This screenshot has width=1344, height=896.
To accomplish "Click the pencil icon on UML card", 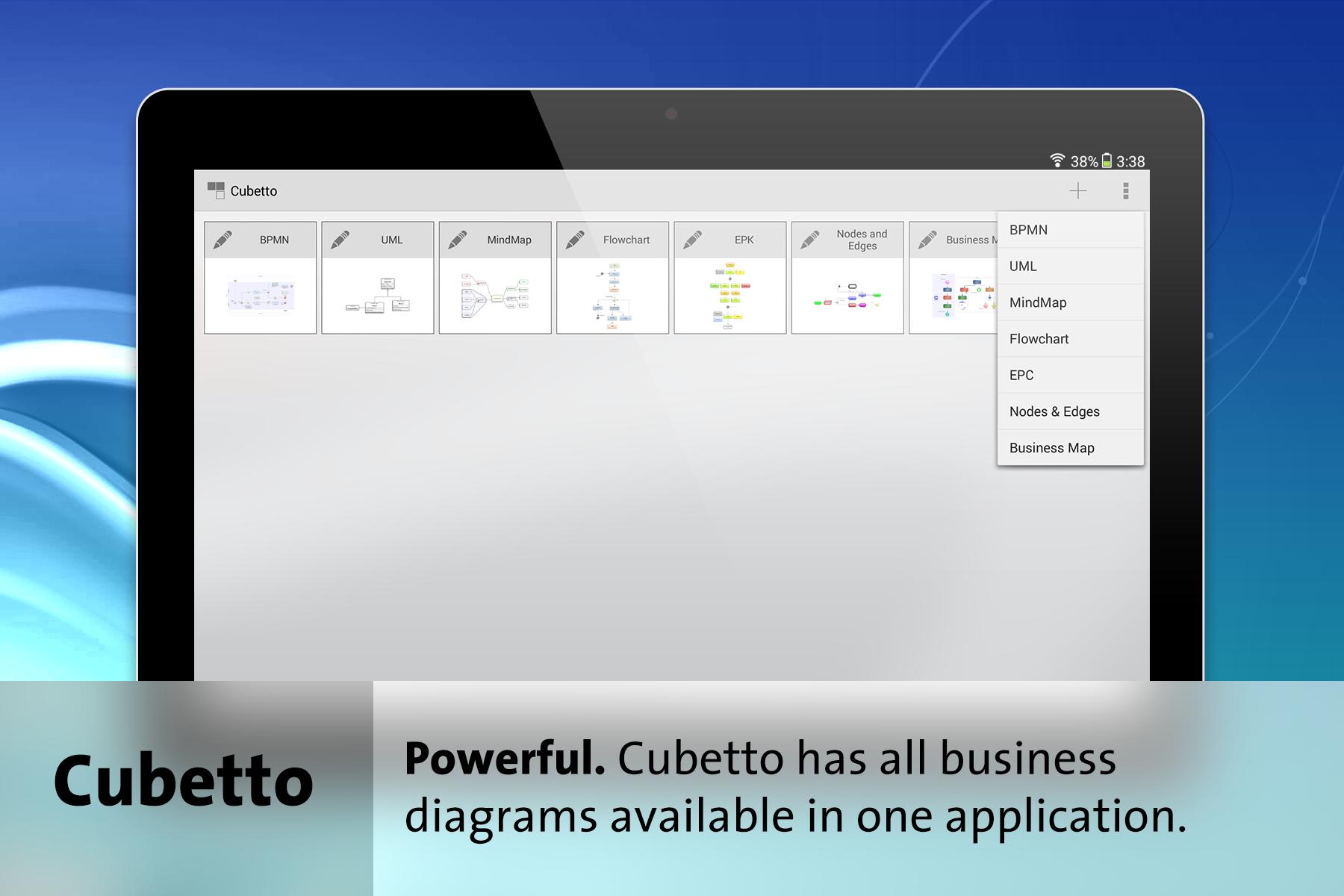I will tap(340, 240).
